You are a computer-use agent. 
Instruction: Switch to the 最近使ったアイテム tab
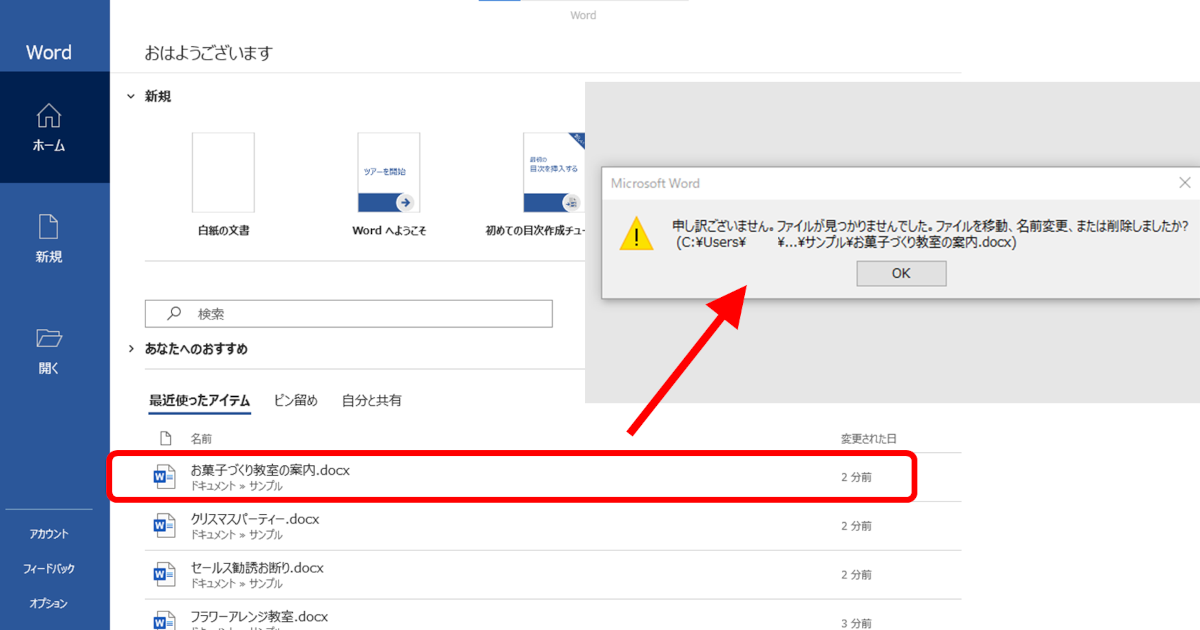coord(200,400)
